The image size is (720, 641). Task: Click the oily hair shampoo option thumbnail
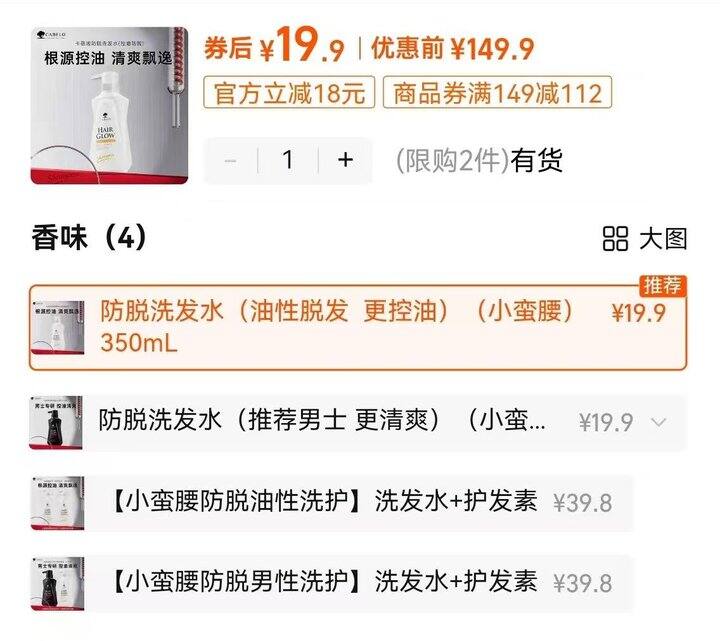(57, 327)
